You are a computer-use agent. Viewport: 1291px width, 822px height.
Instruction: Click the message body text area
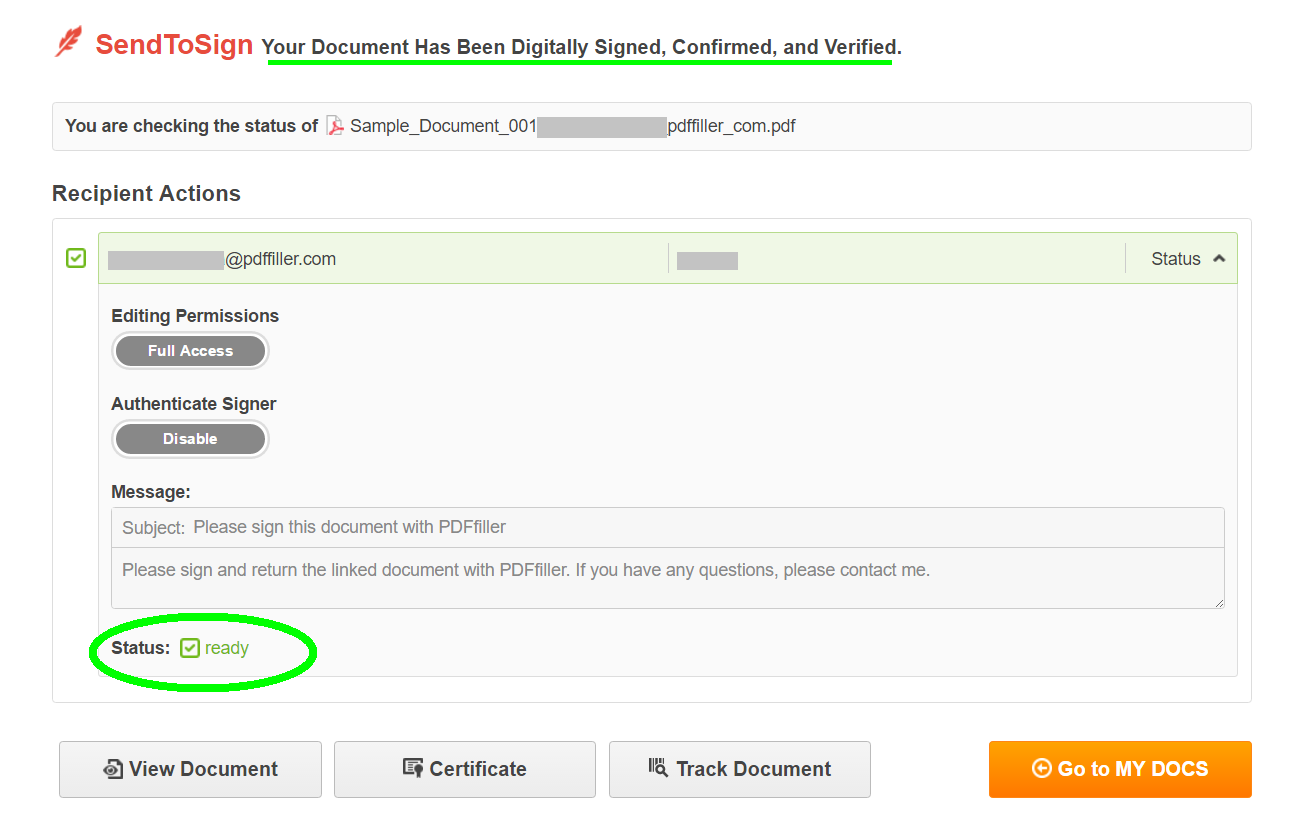(667, 578)
